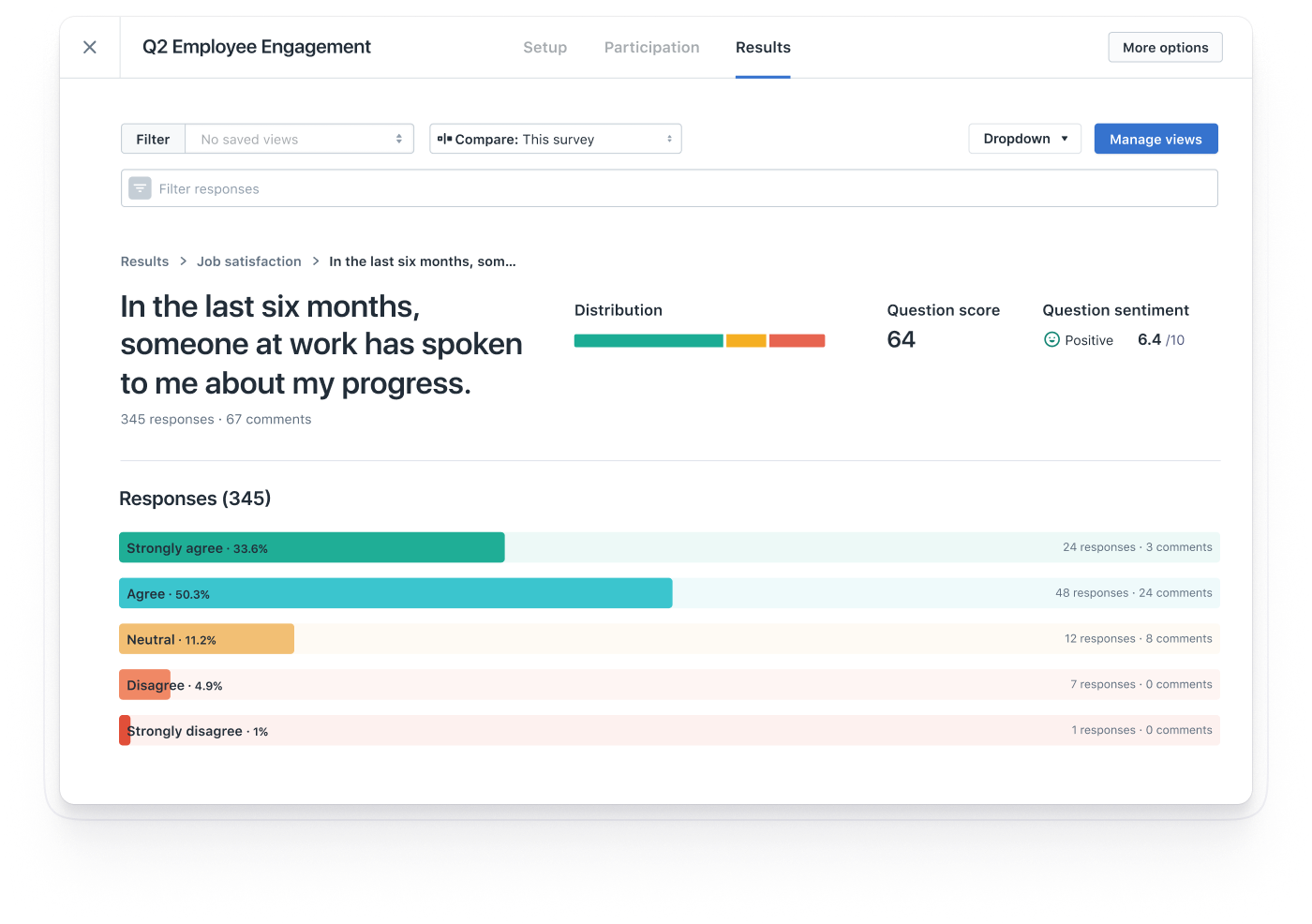Click the filter icon in Filter responses

[140, 188]
